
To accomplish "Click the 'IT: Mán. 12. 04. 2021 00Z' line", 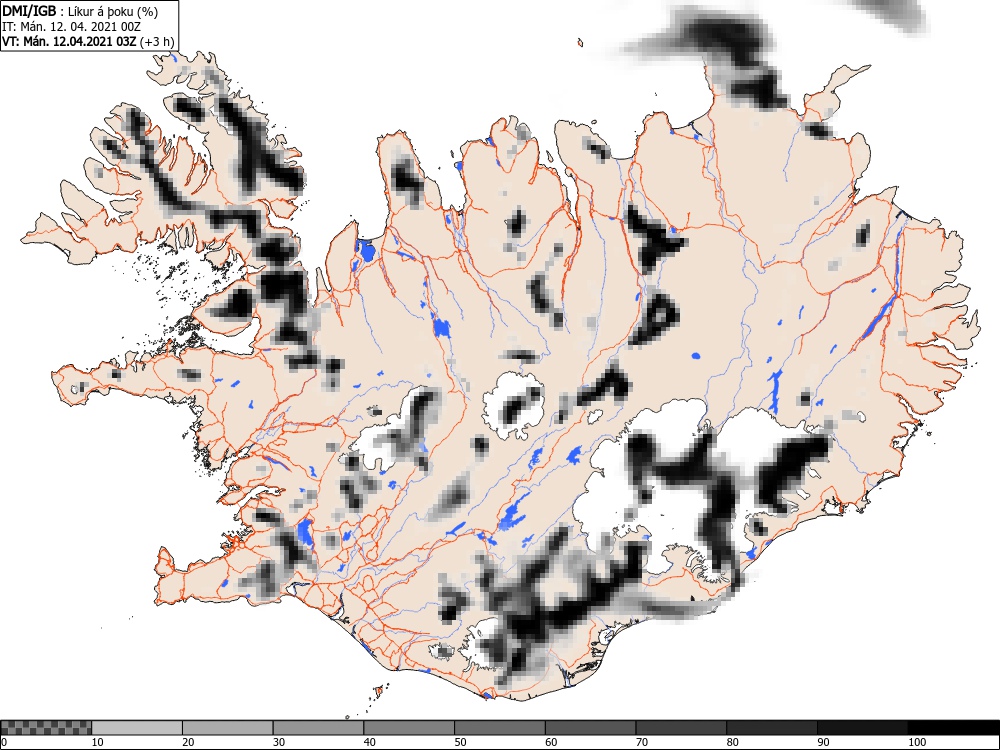I will click(x=71, y=27).
